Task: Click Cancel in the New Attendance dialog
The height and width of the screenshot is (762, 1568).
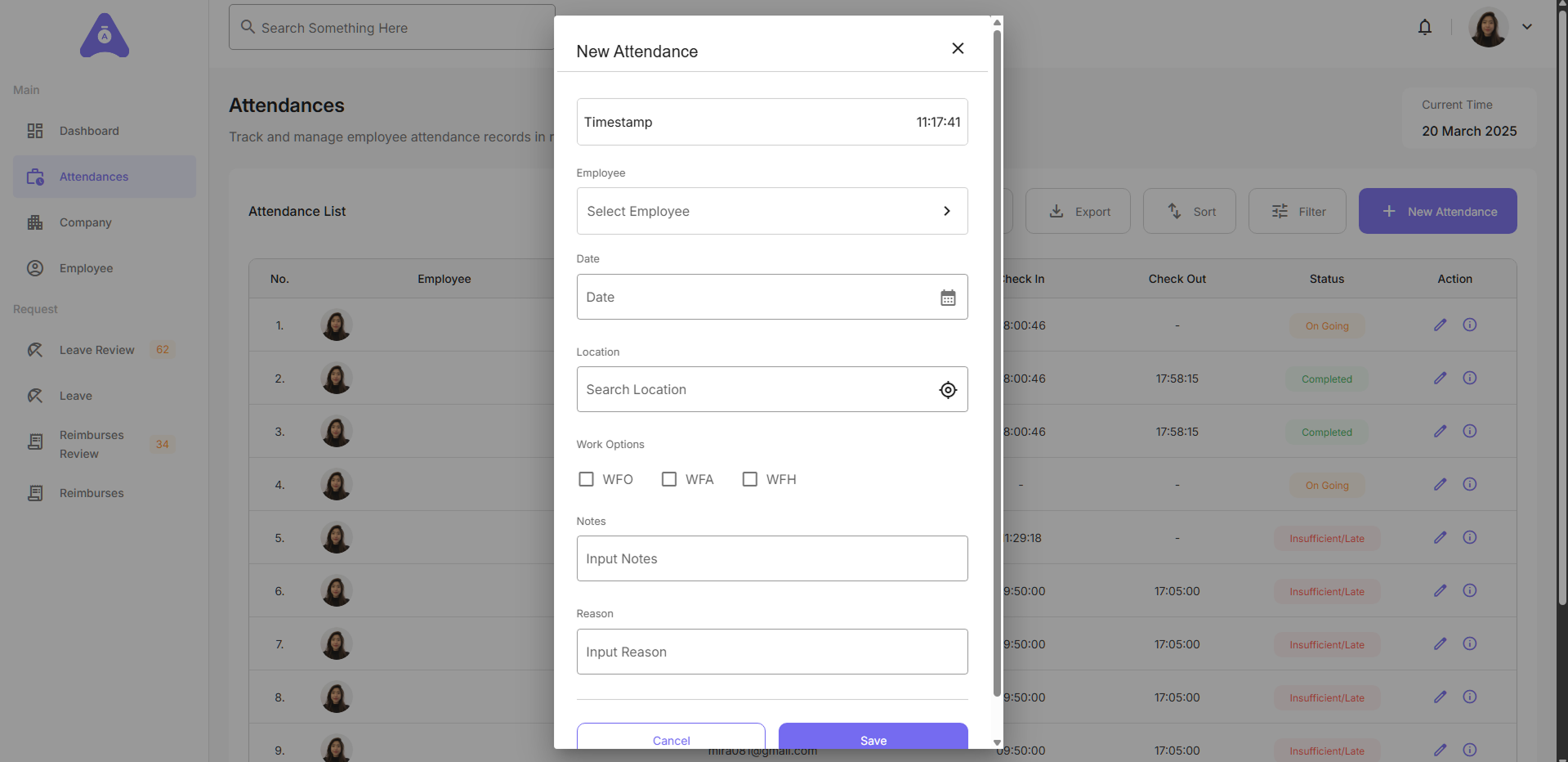Action: [x=672, y=737]
